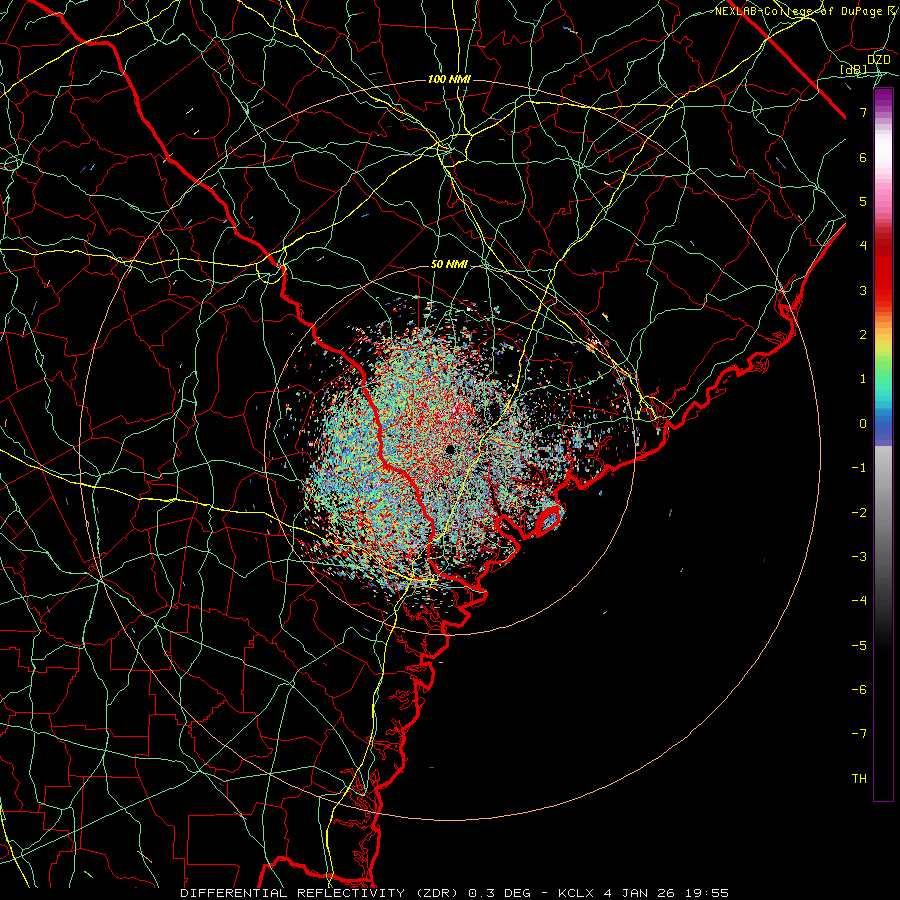Viewport: 900px width, 900px height.
Task: Click the '5' tick label on the scale
Action: click(x=863, y=201)
